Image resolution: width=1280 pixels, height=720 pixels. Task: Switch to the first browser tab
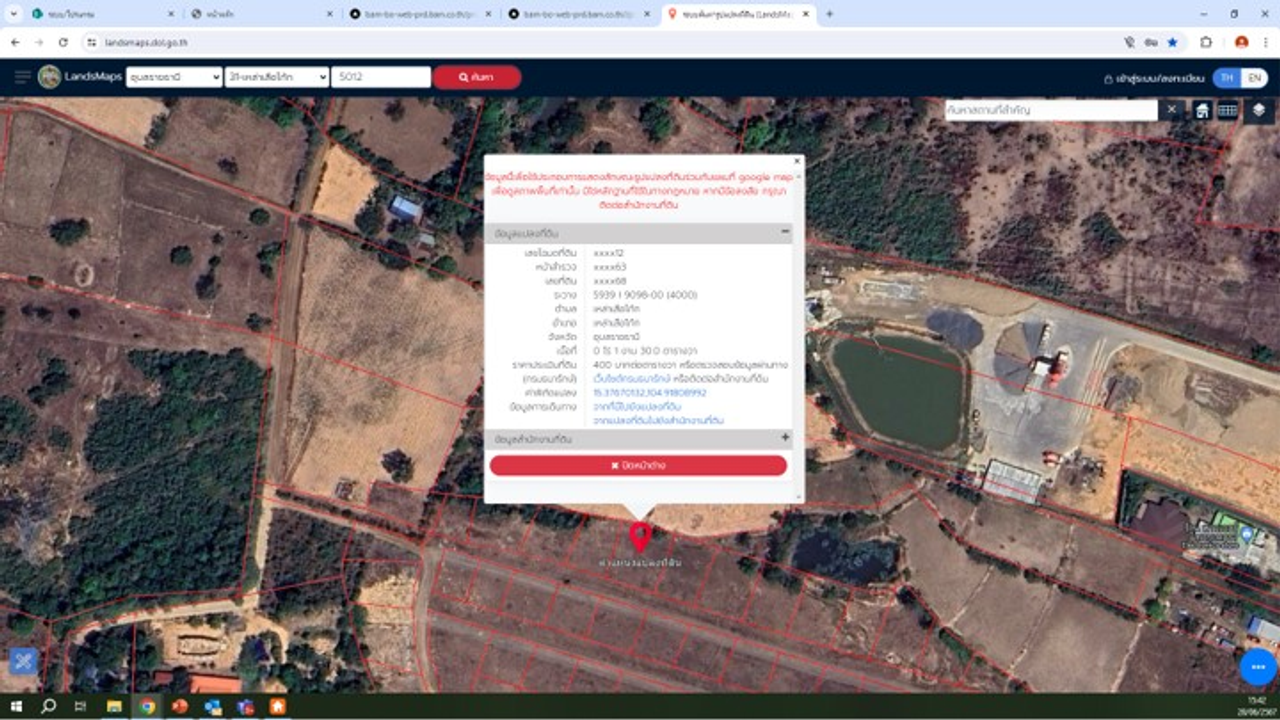click(90, 14)
